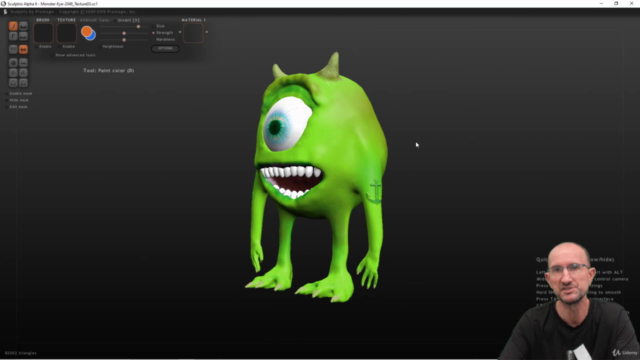
Task: Toggle the Edit mask checkbox
Action: click(7, 107)
